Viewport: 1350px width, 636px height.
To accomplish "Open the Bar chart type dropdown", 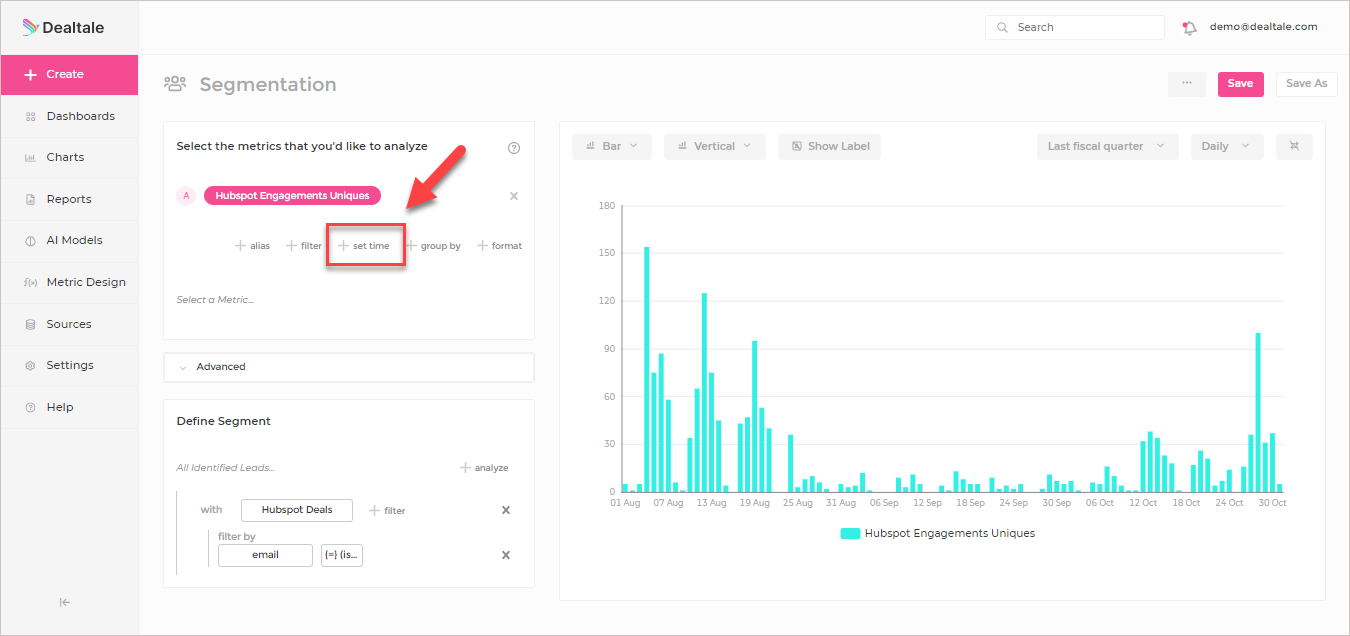I will click(612, 146).
